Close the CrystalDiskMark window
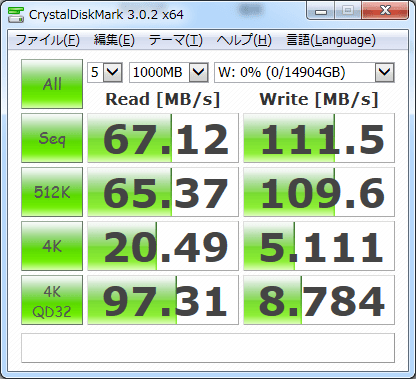This screenshot has height=379, width=416. (x=385, y=11)
